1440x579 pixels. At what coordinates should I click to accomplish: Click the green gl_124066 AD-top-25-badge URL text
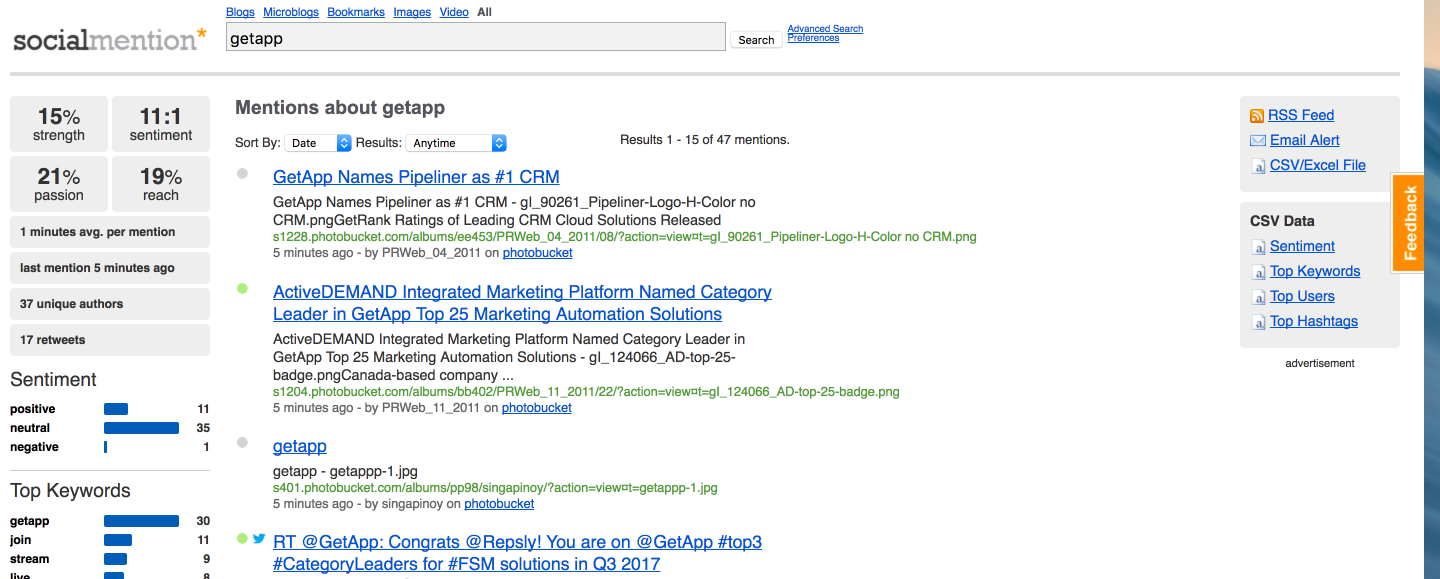[x=586, y=392]
